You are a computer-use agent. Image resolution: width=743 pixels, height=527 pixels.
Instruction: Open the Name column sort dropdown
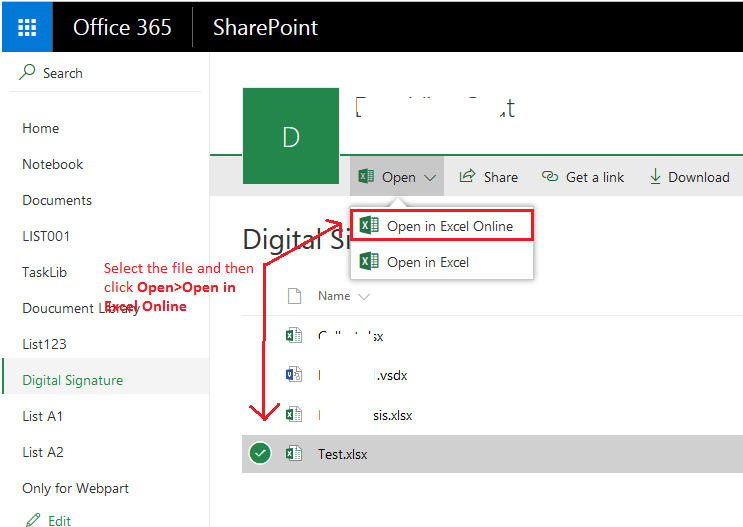[x=364, y=297]
